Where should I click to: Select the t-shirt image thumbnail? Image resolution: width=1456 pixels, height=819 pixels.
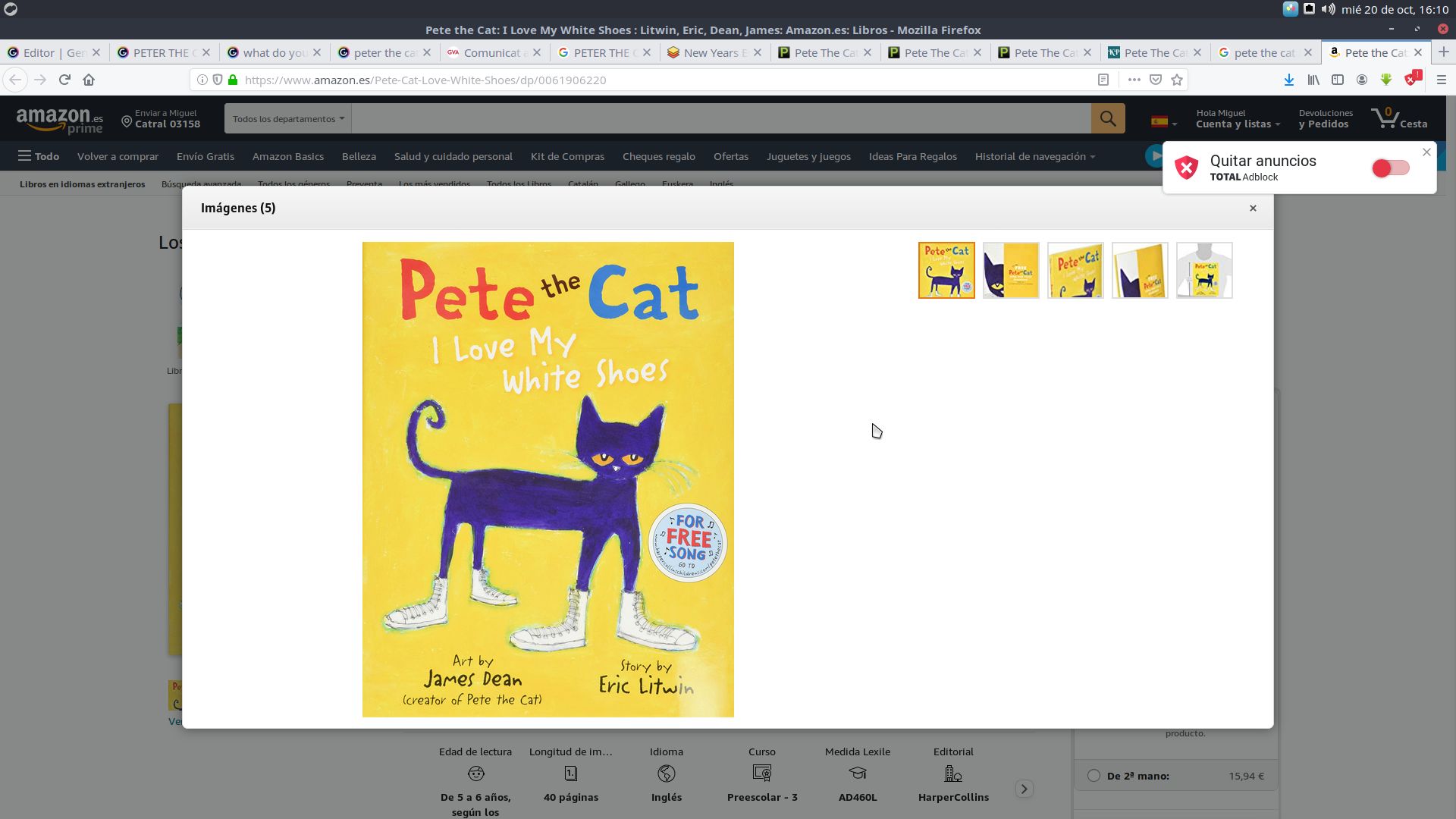point(1204,270)
